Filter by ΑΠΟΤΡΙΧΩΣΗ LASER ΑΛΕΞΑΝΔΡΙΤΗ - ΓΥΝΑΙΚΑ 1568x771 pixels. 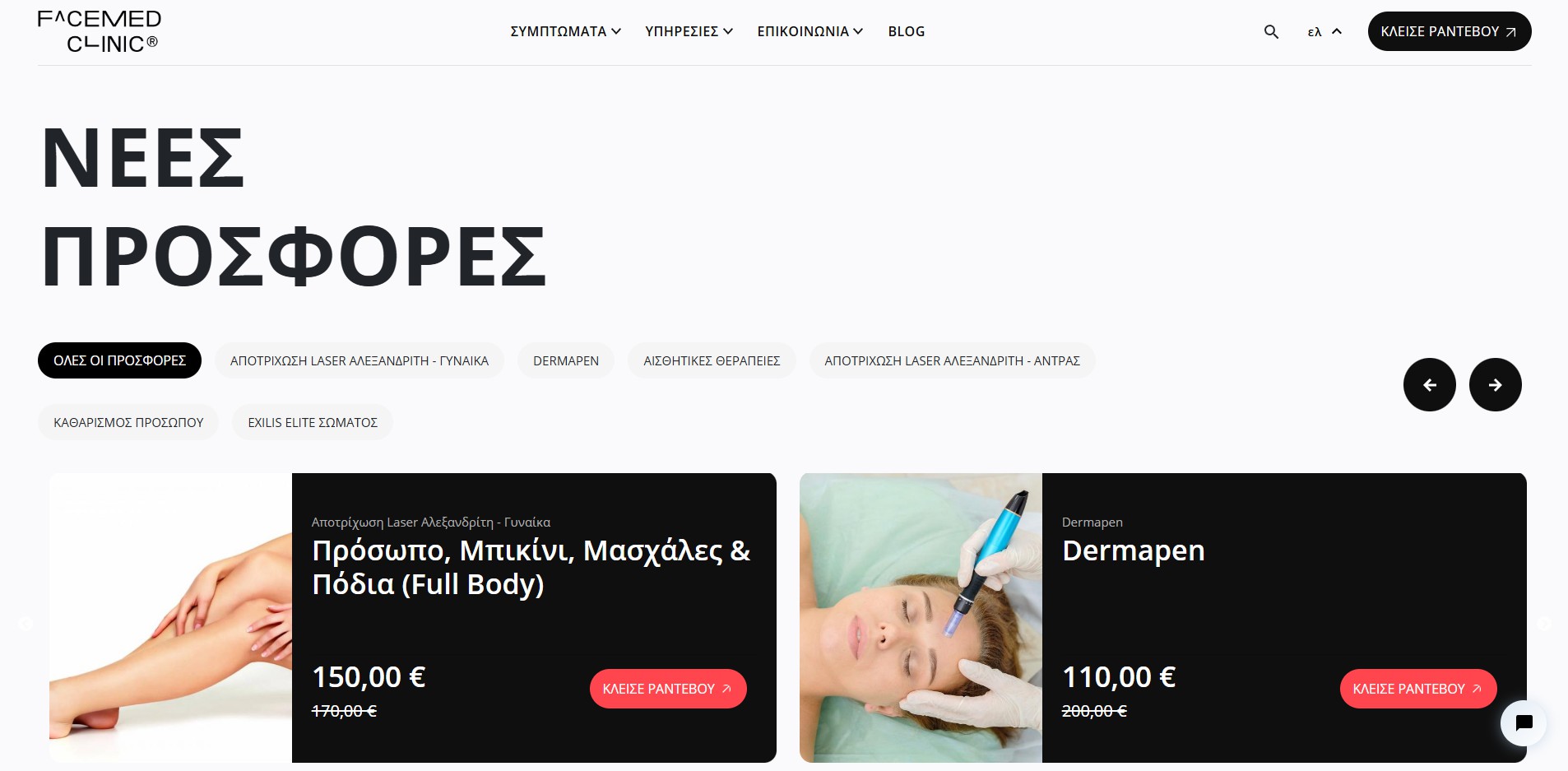pos(360,360)
